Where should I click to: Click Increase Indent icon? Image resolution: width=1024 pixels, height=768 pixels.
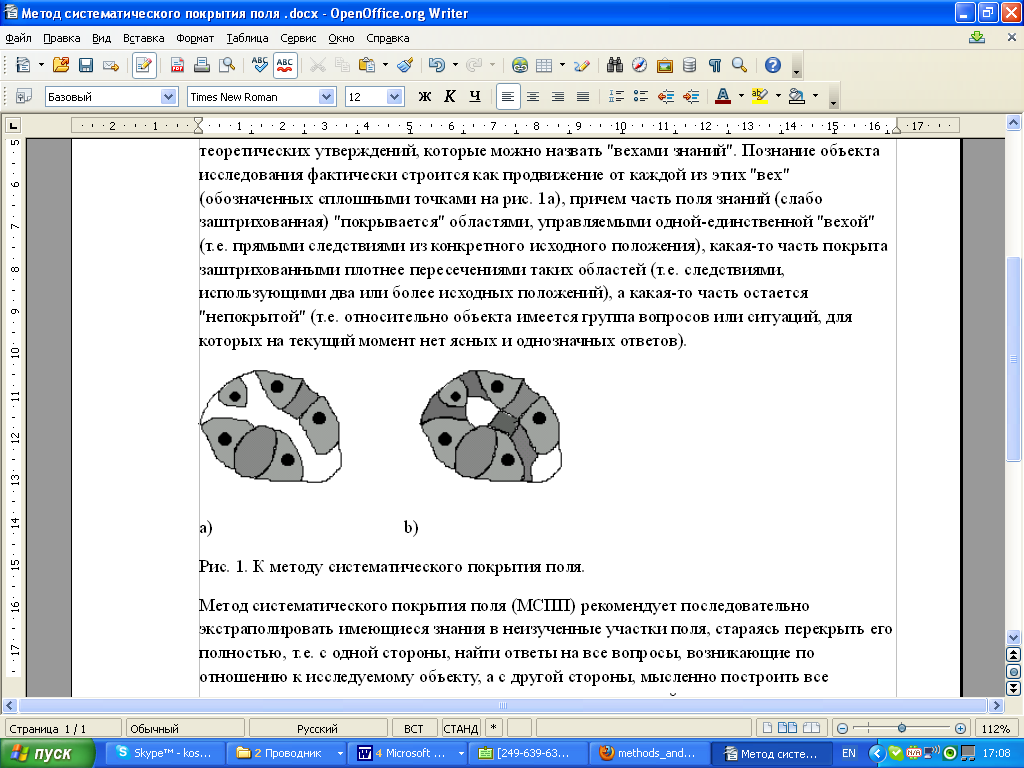tap(691, 97)
